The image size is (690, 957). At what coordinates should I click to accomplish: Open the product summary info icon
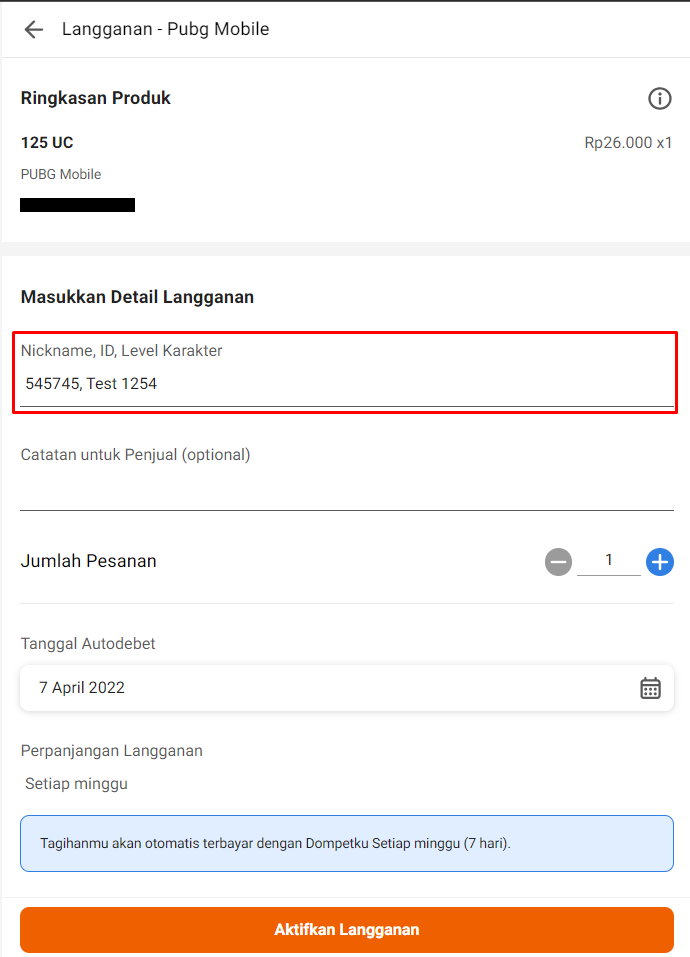[659, 98]
